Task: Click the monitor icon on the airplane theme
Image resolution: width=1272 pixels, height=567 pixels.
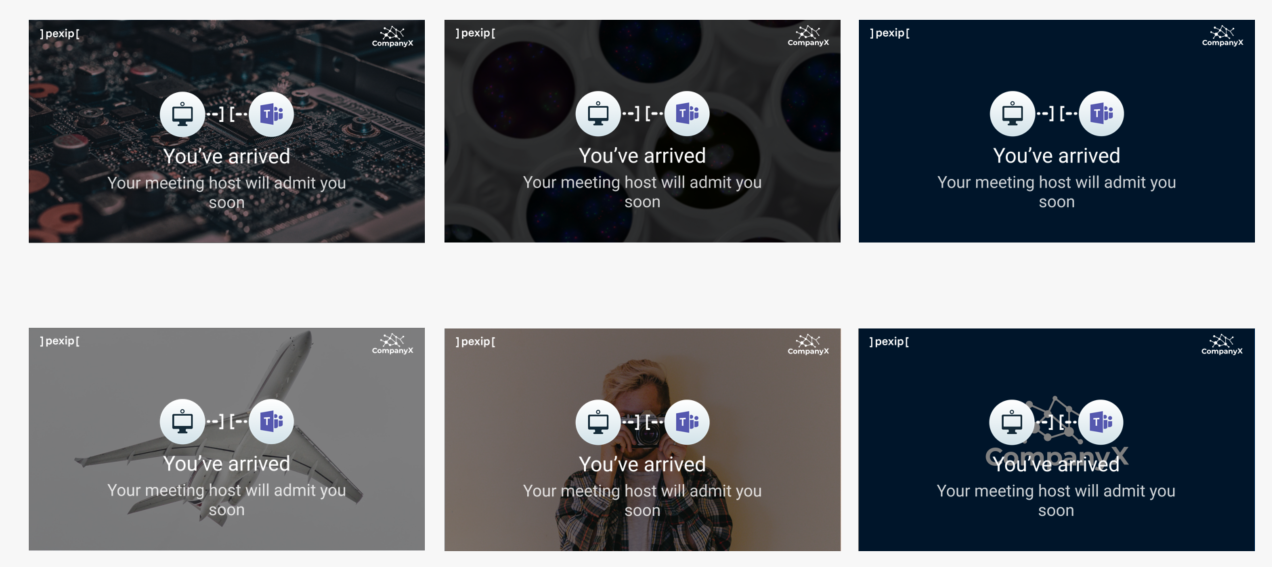Action: point(182,422)
